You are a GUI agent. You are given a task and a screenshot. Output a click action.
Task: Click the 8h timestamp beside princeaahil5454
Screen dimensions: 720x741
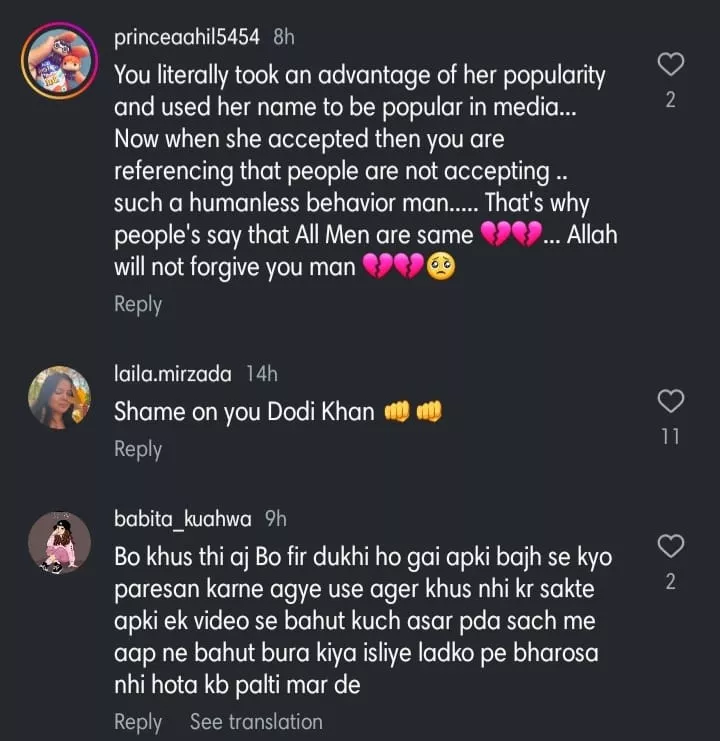click(x=284, y=37)
